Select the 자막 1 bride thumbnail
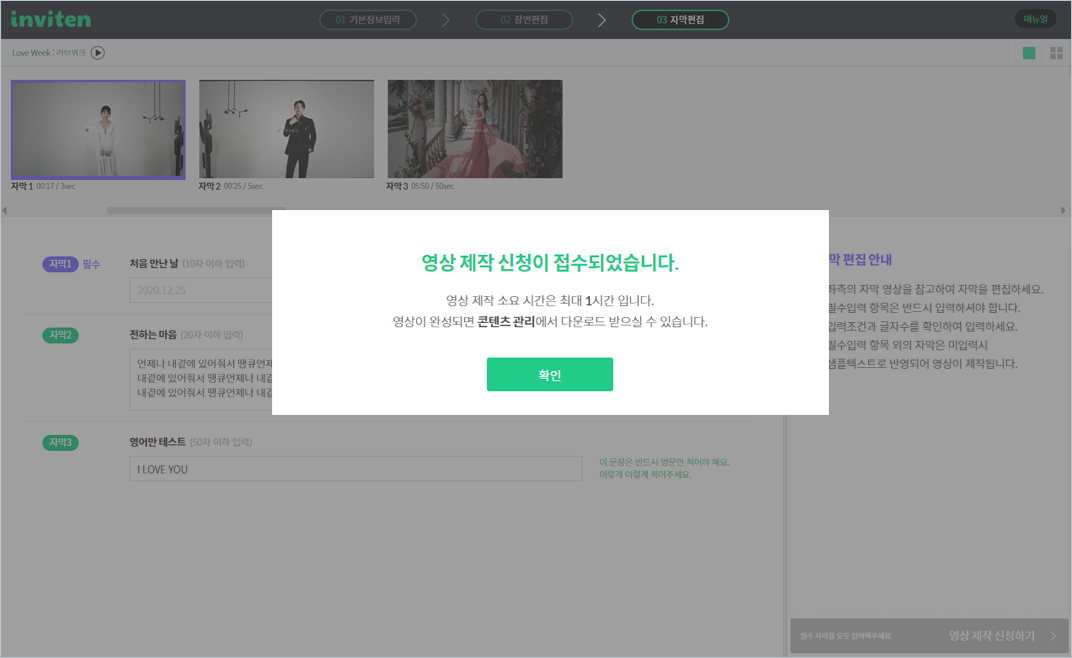 98,129
